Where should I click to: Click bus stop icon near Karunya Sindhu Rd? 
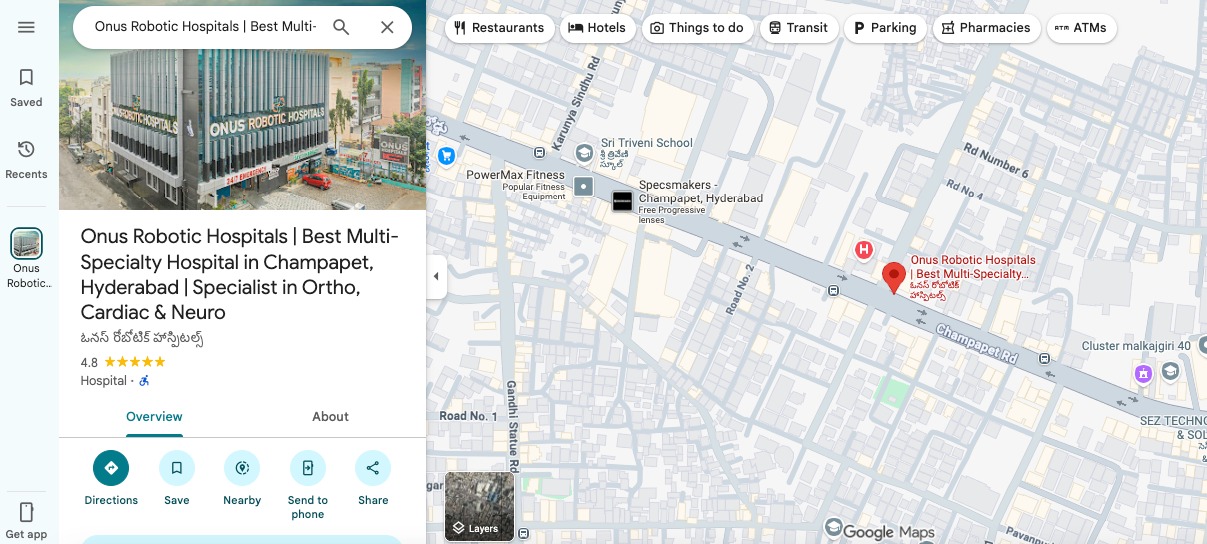(539, 152)
